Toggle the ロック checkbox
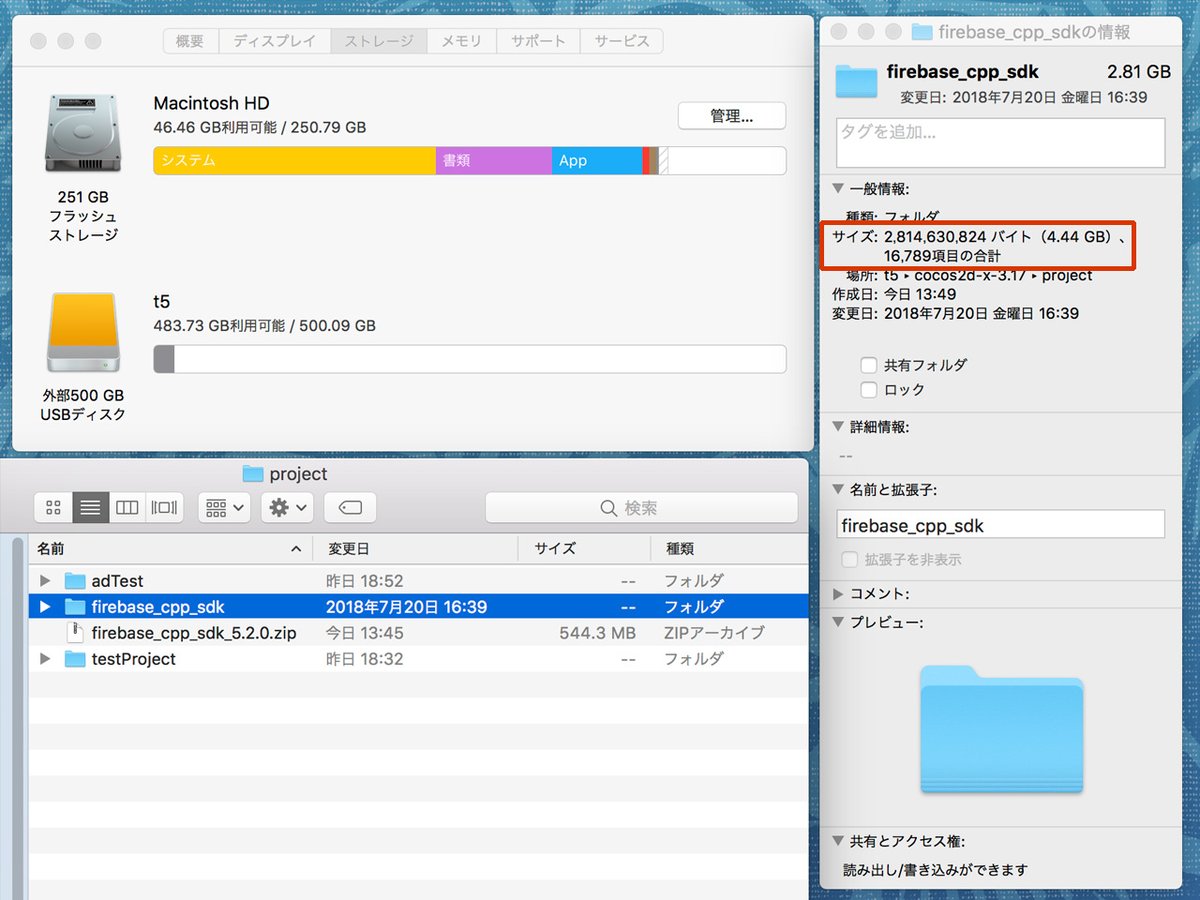 point(869,390)
